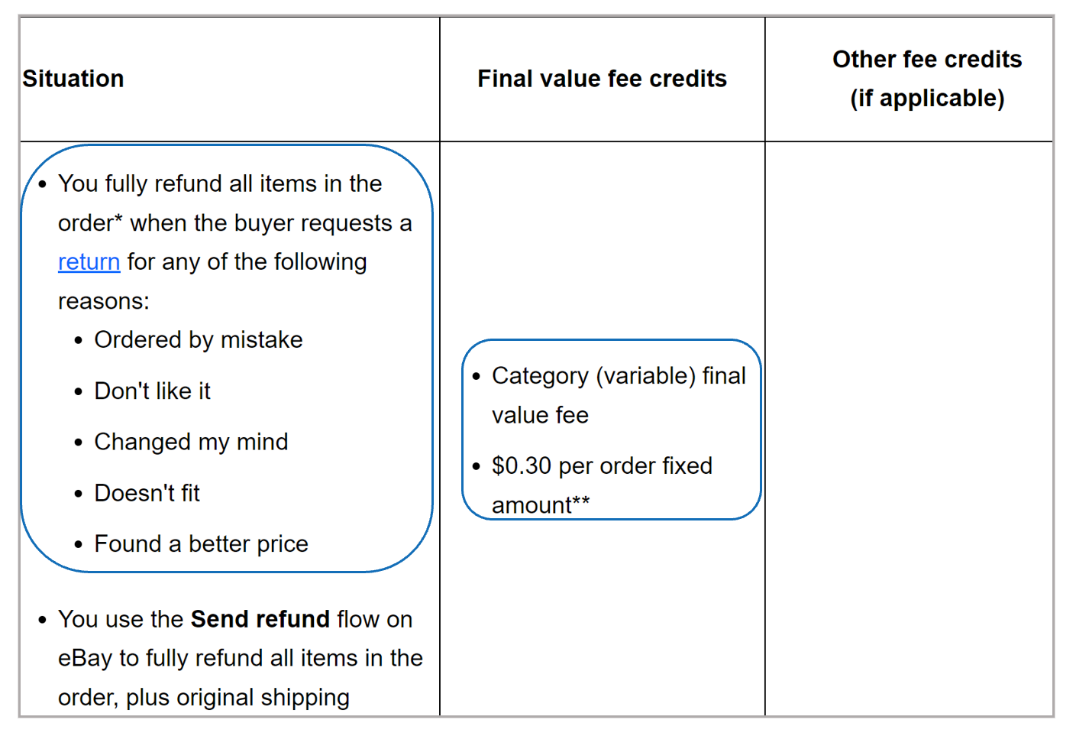Click the "amount**" footnote text
1076x736 pixels.
[x=540, y=505]
